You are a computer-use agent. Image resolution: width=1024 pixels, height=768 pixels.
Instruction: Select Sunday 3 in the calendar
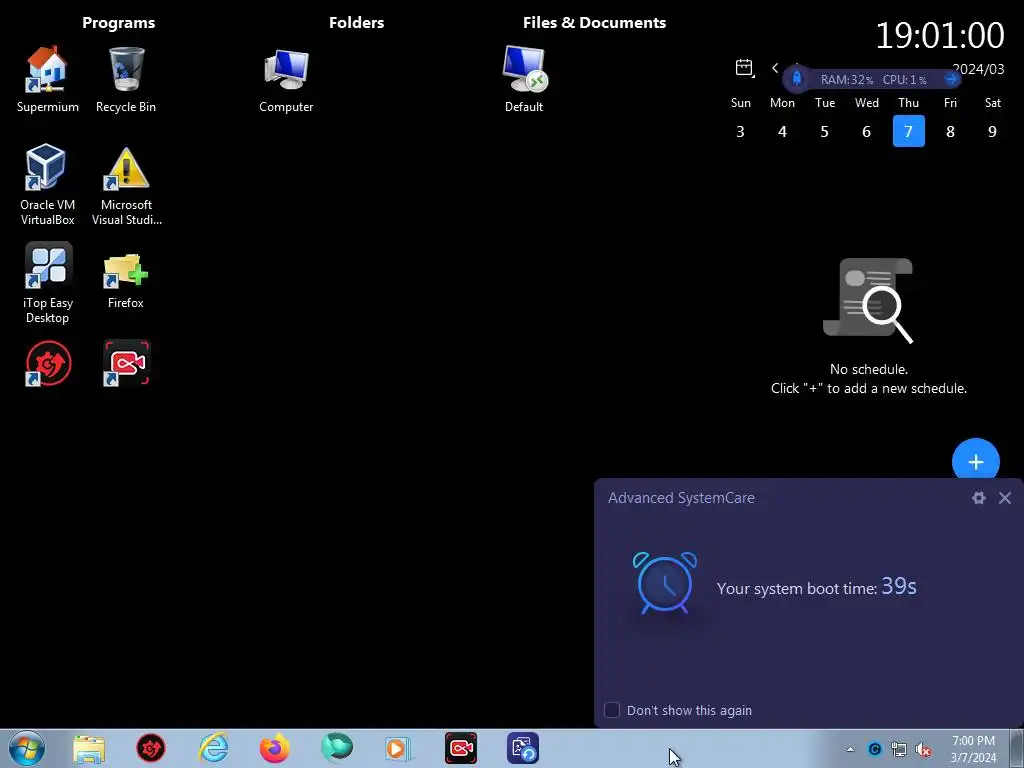(x=740, y=131)
